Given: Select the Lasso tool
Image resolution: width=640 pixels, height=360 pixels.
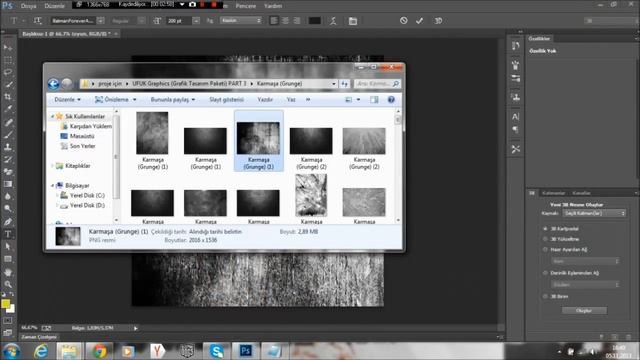Looking at the screenshot, I should (x=8, y=73).
